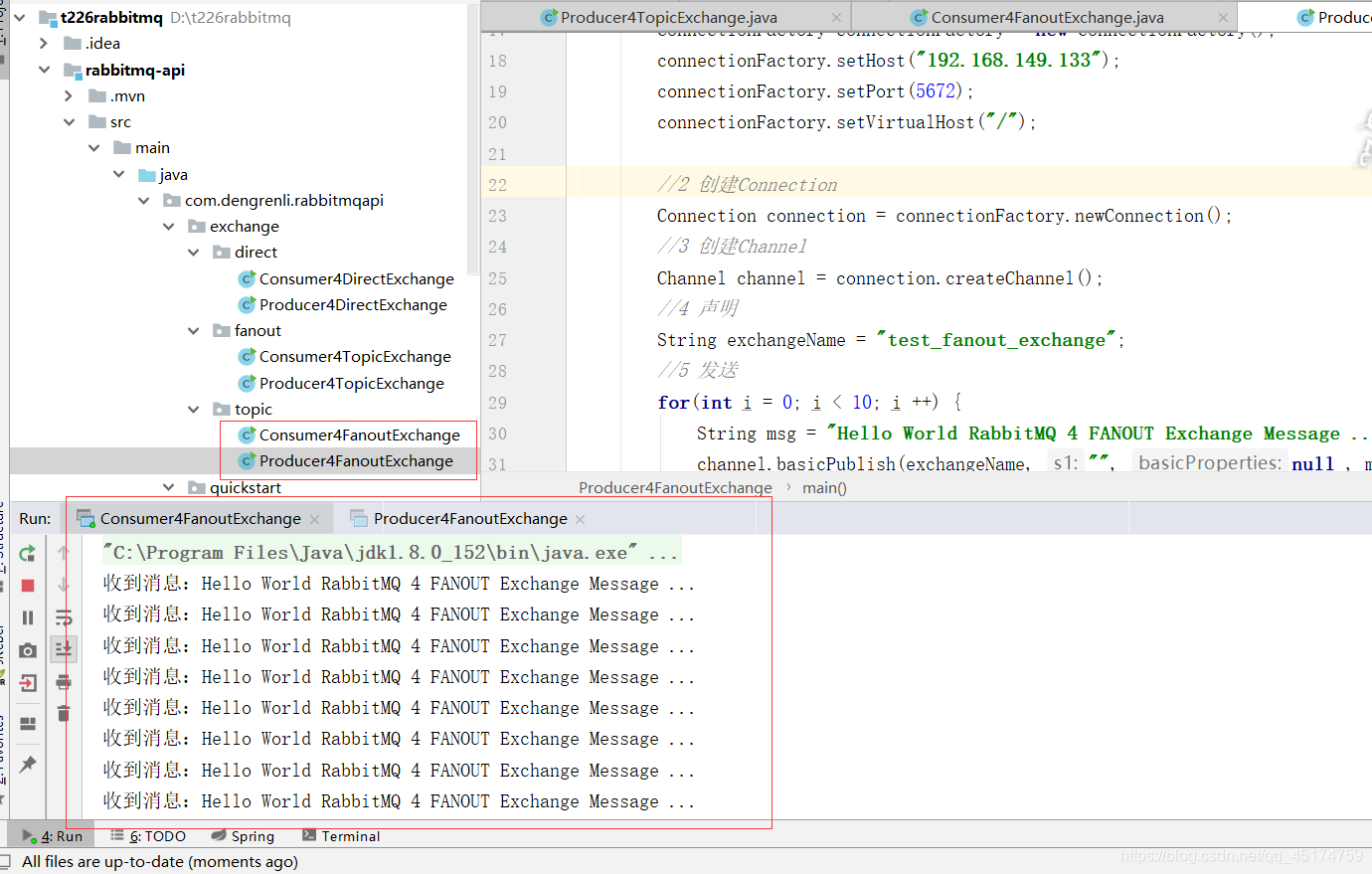Switch to Producer4TopicExchange.java editor tab
1372x874 pixels.
(x=668, y=17)
